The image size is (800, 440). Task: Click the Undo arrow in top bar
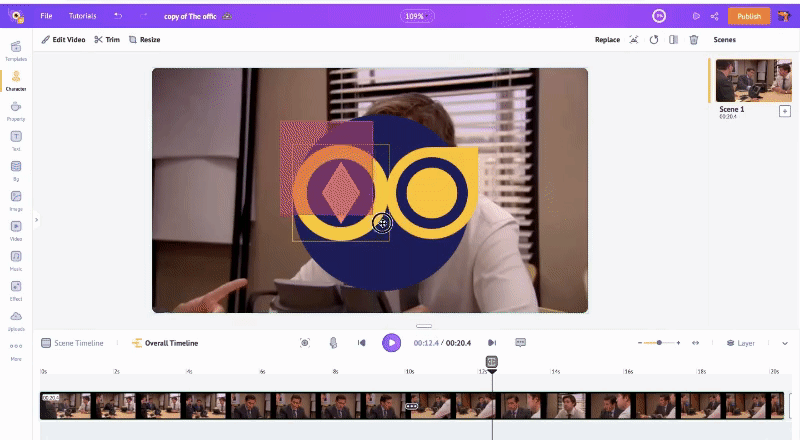click(x=119, y=16)
